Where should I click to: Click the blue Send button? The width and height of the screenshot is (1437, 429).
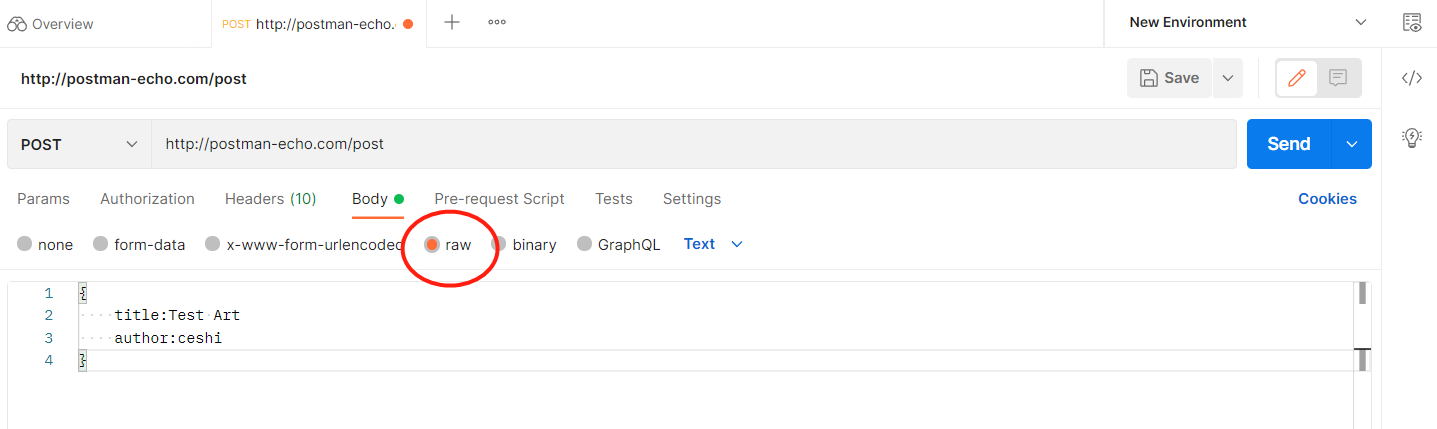1288,144
